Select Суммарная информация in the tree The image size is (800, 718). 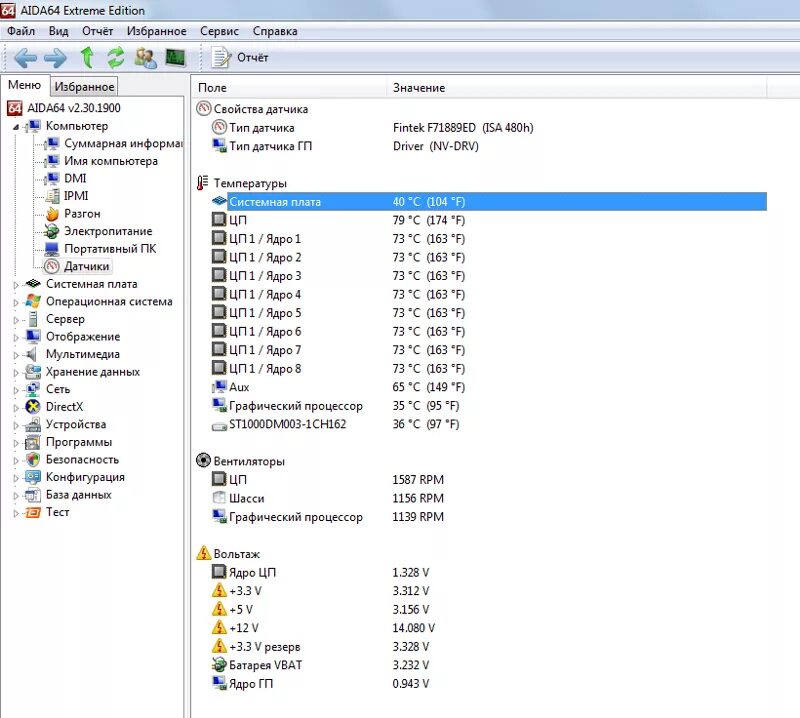123,143
